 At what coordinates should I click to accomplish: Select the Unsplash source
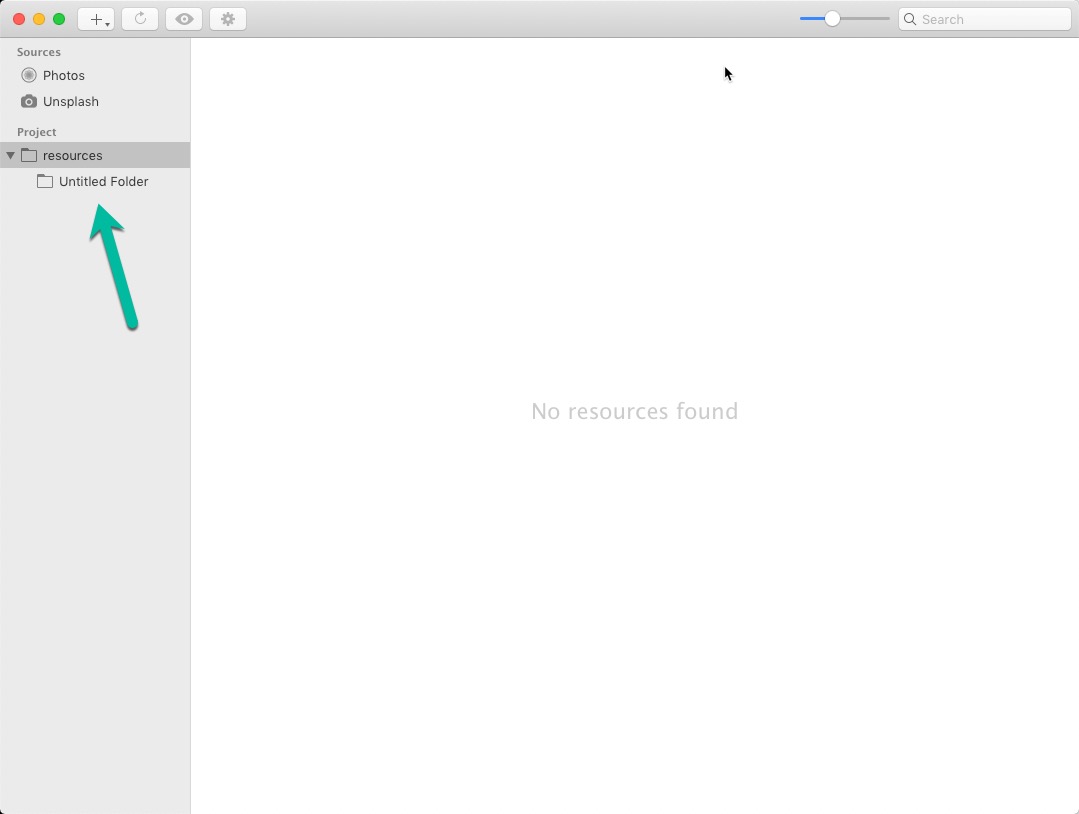click(95, 101)
